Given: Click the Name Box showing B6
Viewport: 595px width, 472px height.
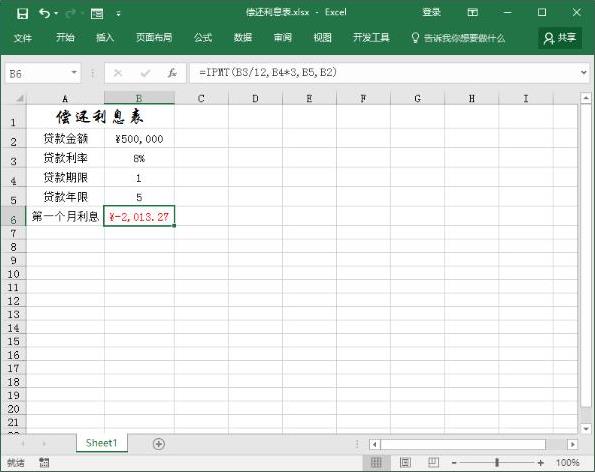Looking at the screenshot, I should point(37,73).
